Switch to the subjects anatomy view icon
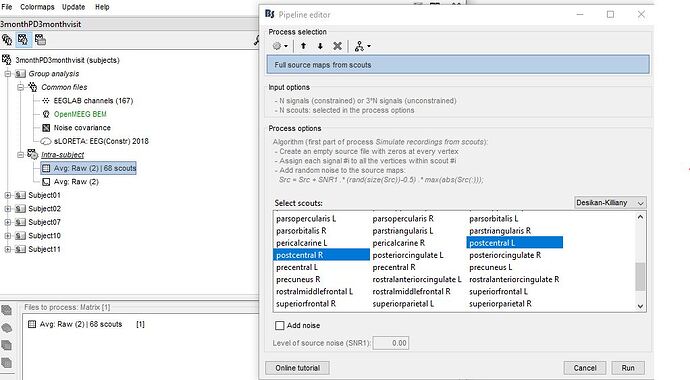 tap(7, 40)
